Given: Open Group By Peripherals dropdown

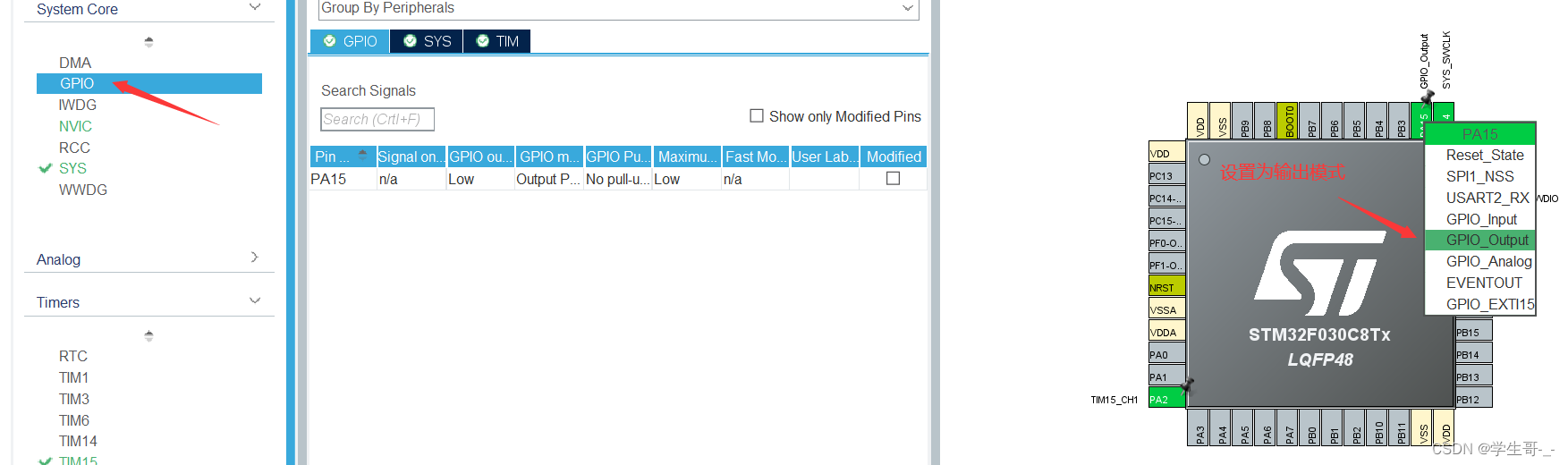Looking at the screenshot, I should (x=619, y=9).
